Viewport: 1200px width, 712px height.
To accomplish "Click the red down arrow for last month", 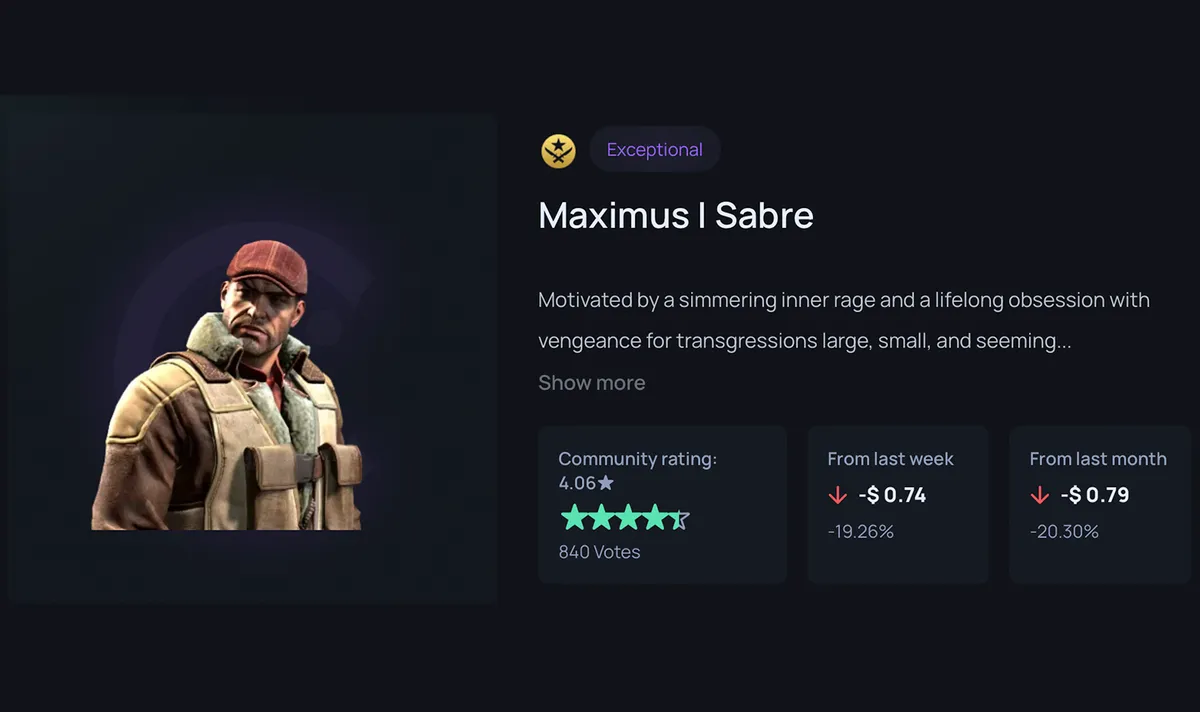I will click(x=1040, y=495).
